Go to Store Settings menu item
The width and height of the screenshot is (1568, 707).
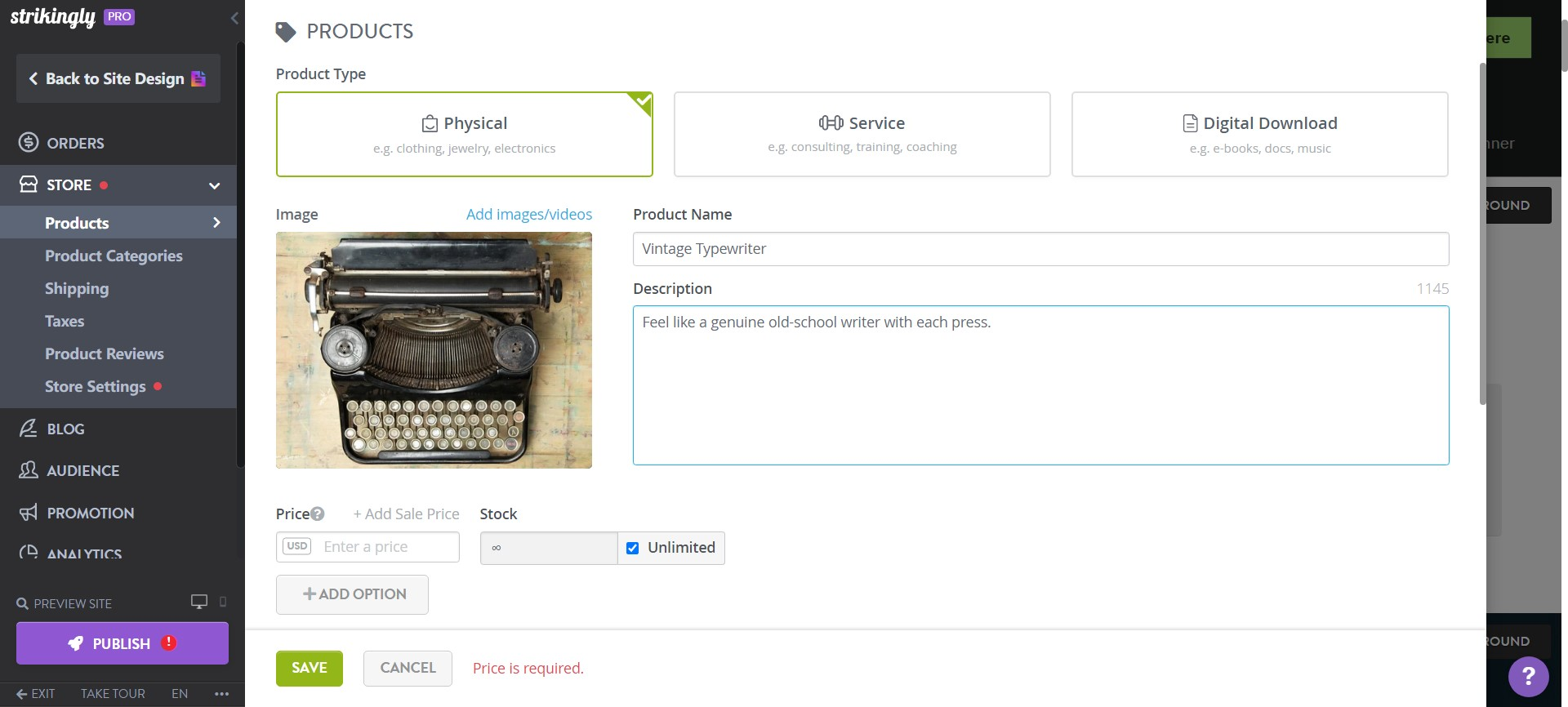[x=96, y=386]
